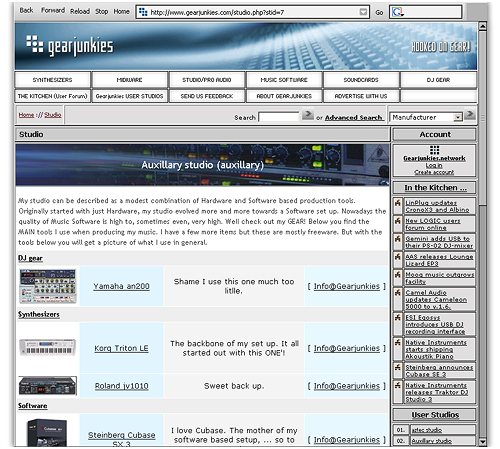Screen dimensions: 500x449
Task: Click the site favicon in the address bar
Action: pos(143,12)
